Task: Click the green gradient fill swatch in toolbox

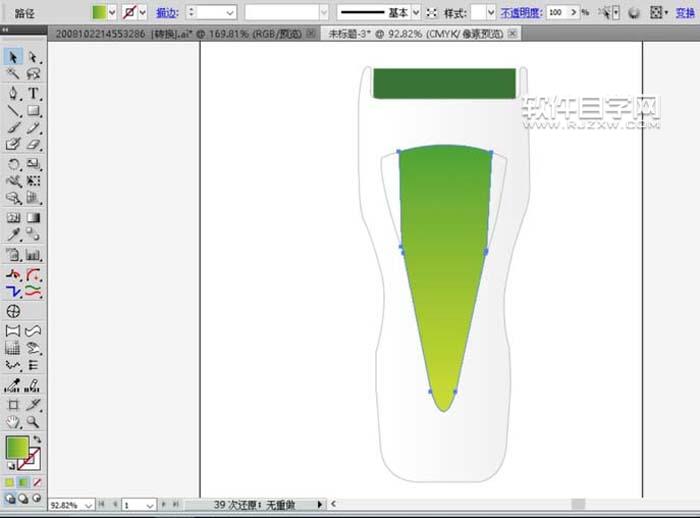Action: click(x=17, y=448)
